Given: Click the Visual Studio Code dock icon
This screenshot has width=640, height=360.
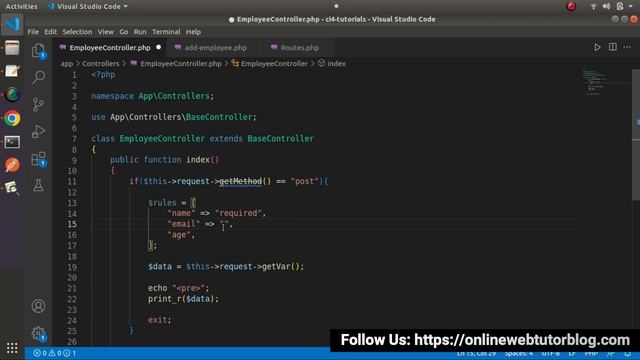Looking at the screenshot, I should pos(12,24).
